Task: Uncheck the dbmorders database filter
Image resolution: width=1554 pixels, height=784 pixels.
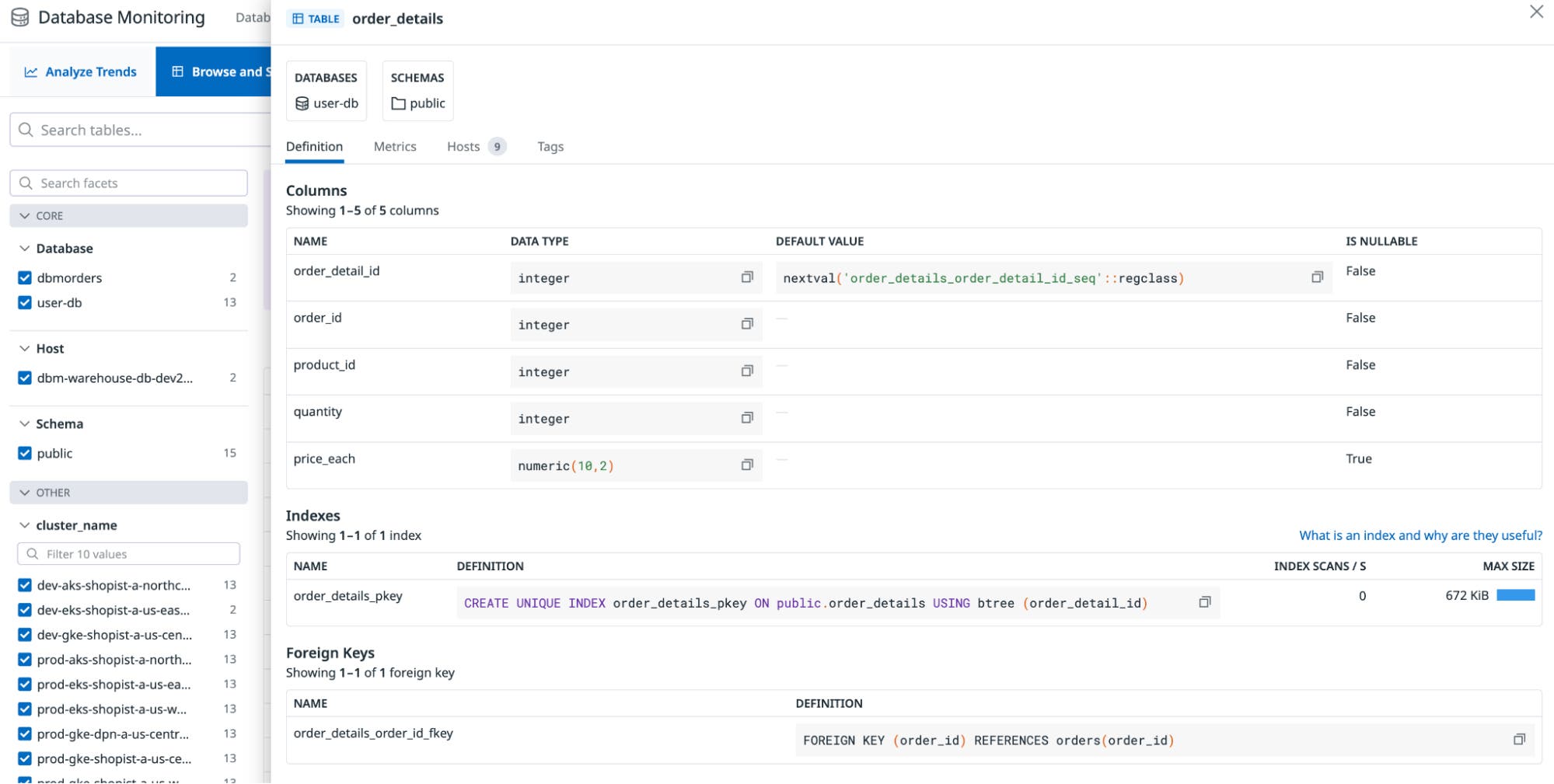Action: click(23, 277)
